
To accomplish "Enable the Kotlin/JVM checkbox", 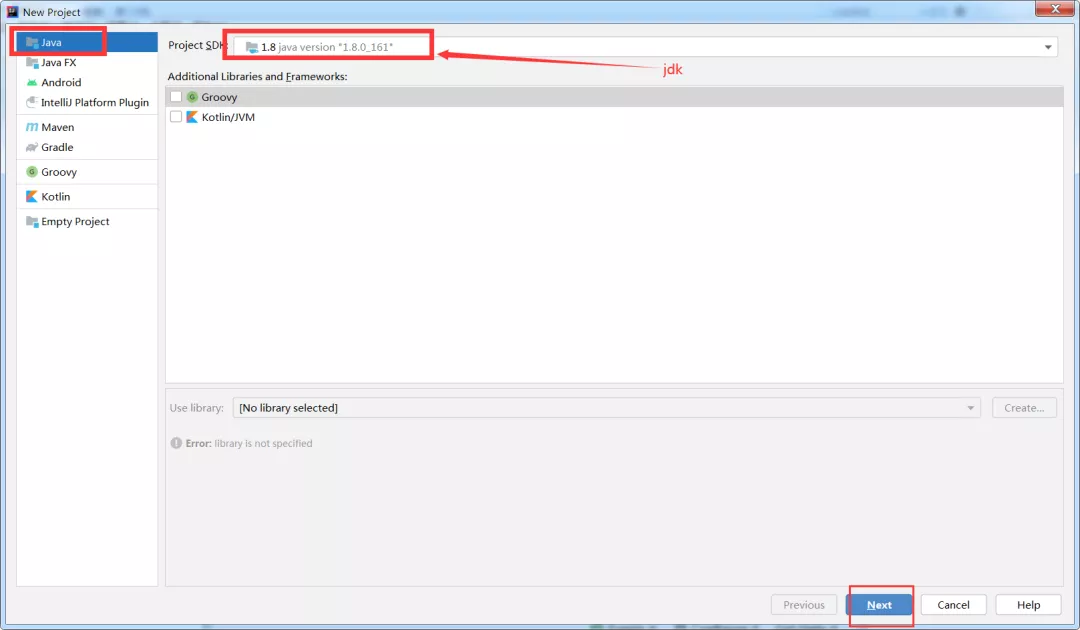I will pos(176,117).
